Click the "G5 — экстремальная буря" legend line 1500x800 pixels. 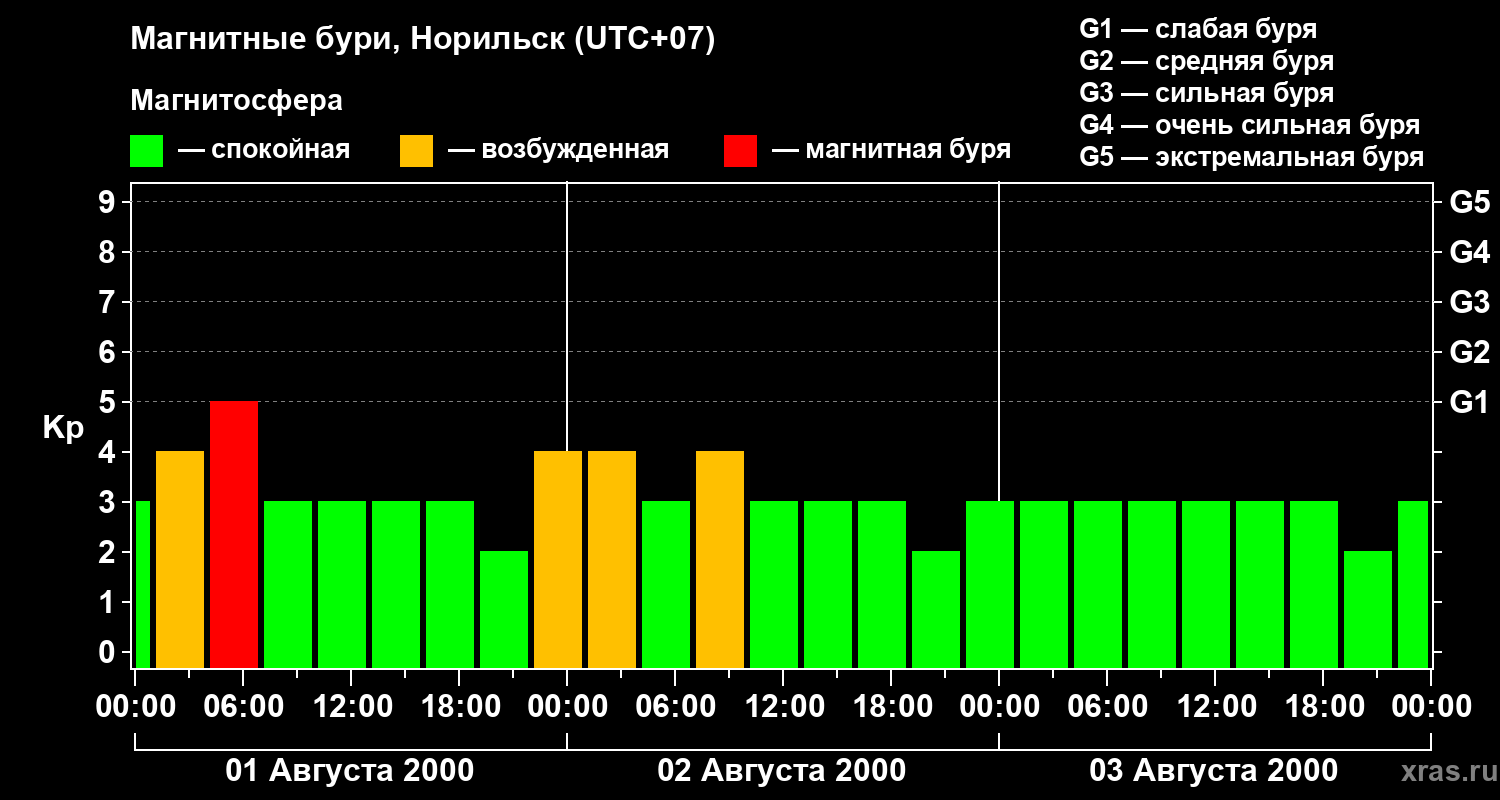click(1252, 157)
